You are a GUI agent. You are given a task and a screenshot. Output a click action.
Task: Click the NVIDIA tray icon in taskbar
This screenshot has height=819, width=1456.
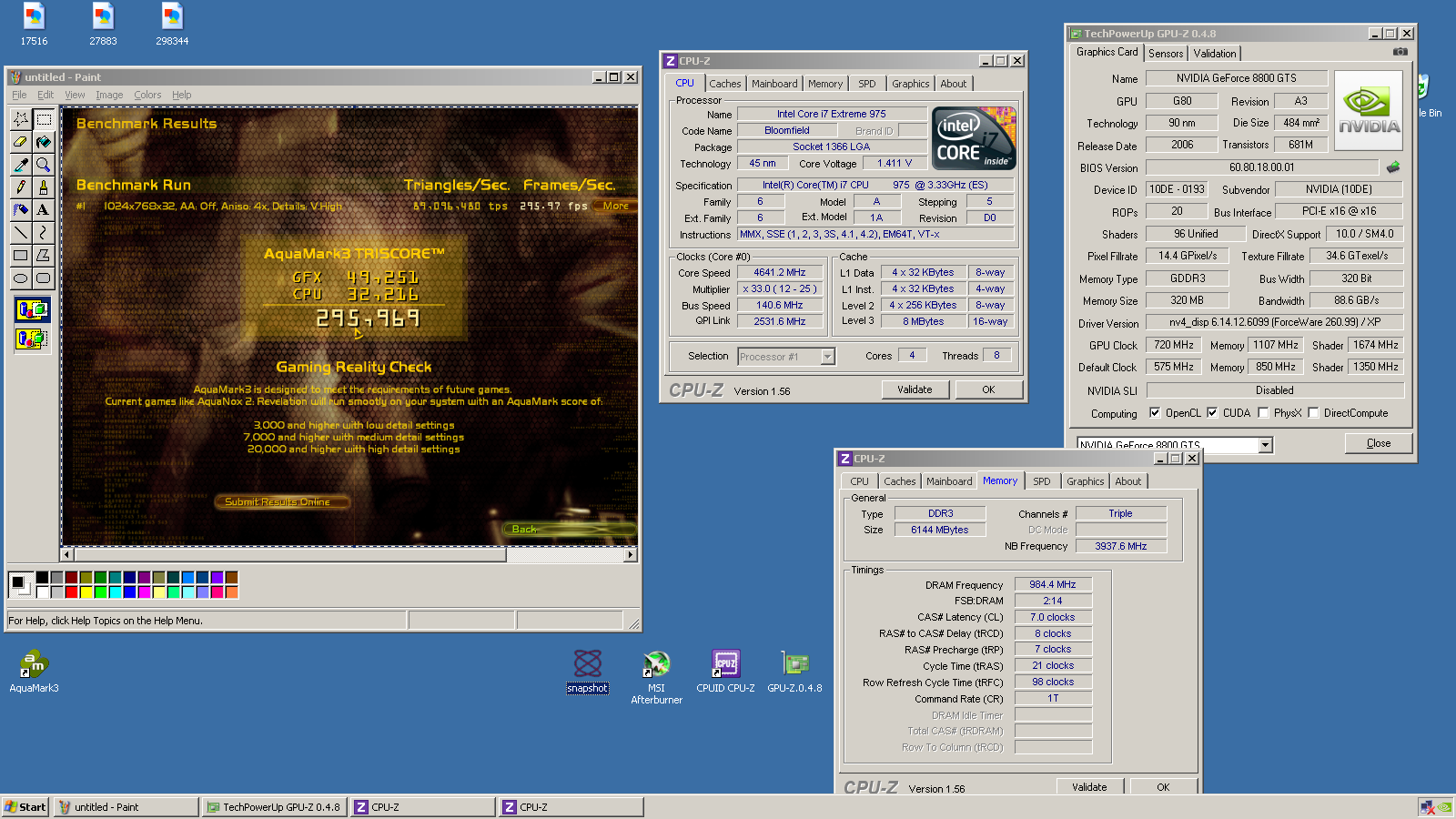pyautogui.click(x=1444, y=807)
